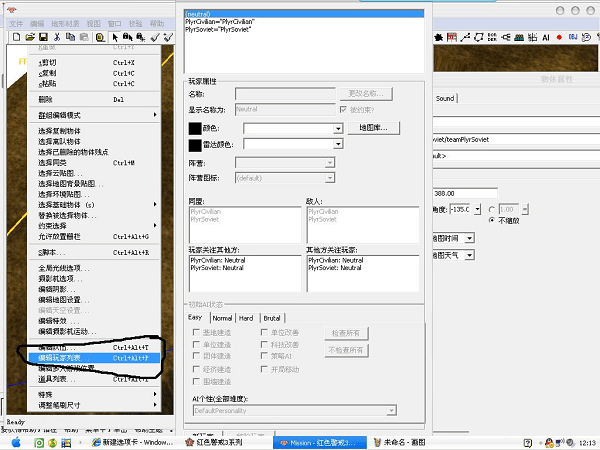Click the New file toolbar icon
The height and width of the screenshot is (450, 600).
click(x=17, y=37)
